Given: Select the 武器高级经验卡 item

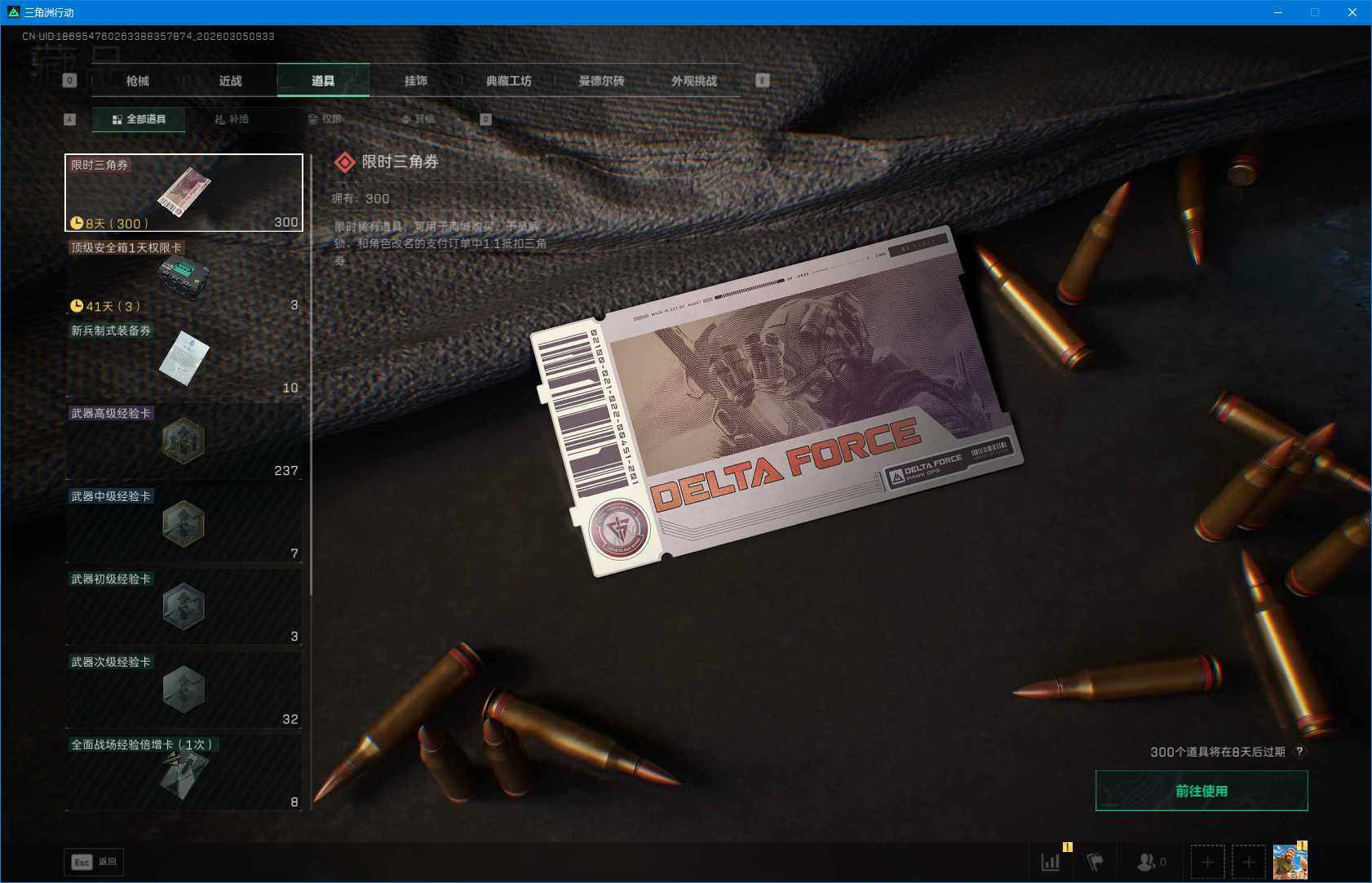Looking at the screenshot, I should (x=184, y=441).
